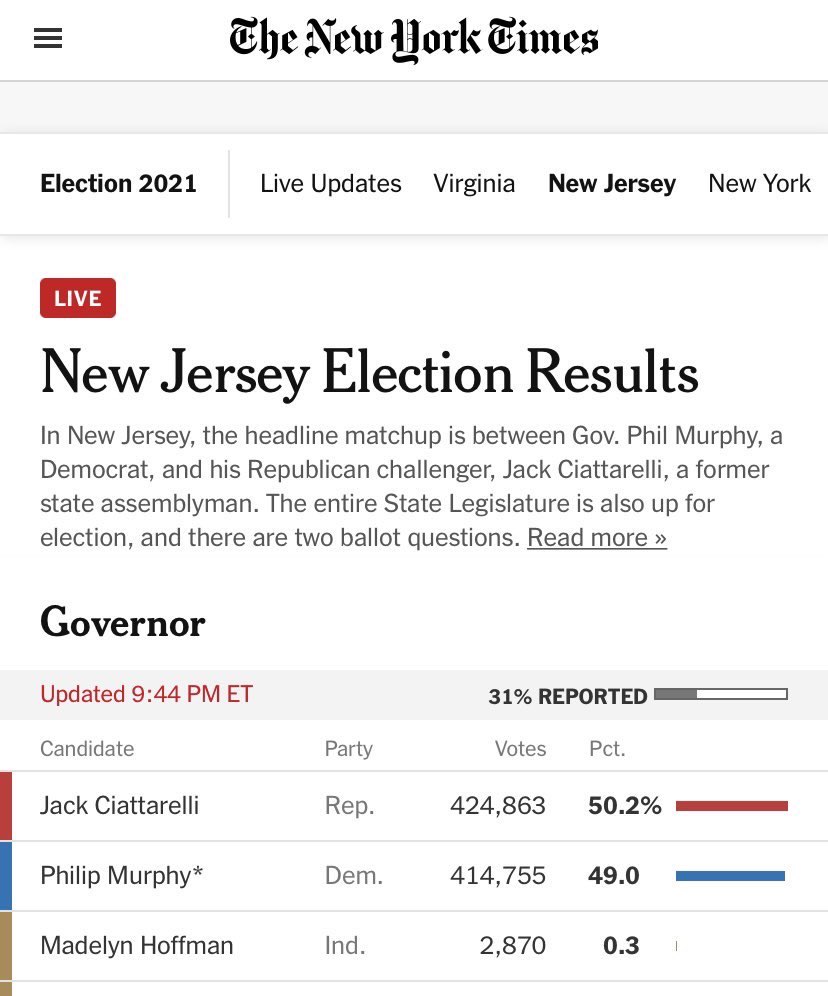The height and width of the screenshot is (996, 828).
Task: Click the Governor section heading
Action: (x=123, y=621)
